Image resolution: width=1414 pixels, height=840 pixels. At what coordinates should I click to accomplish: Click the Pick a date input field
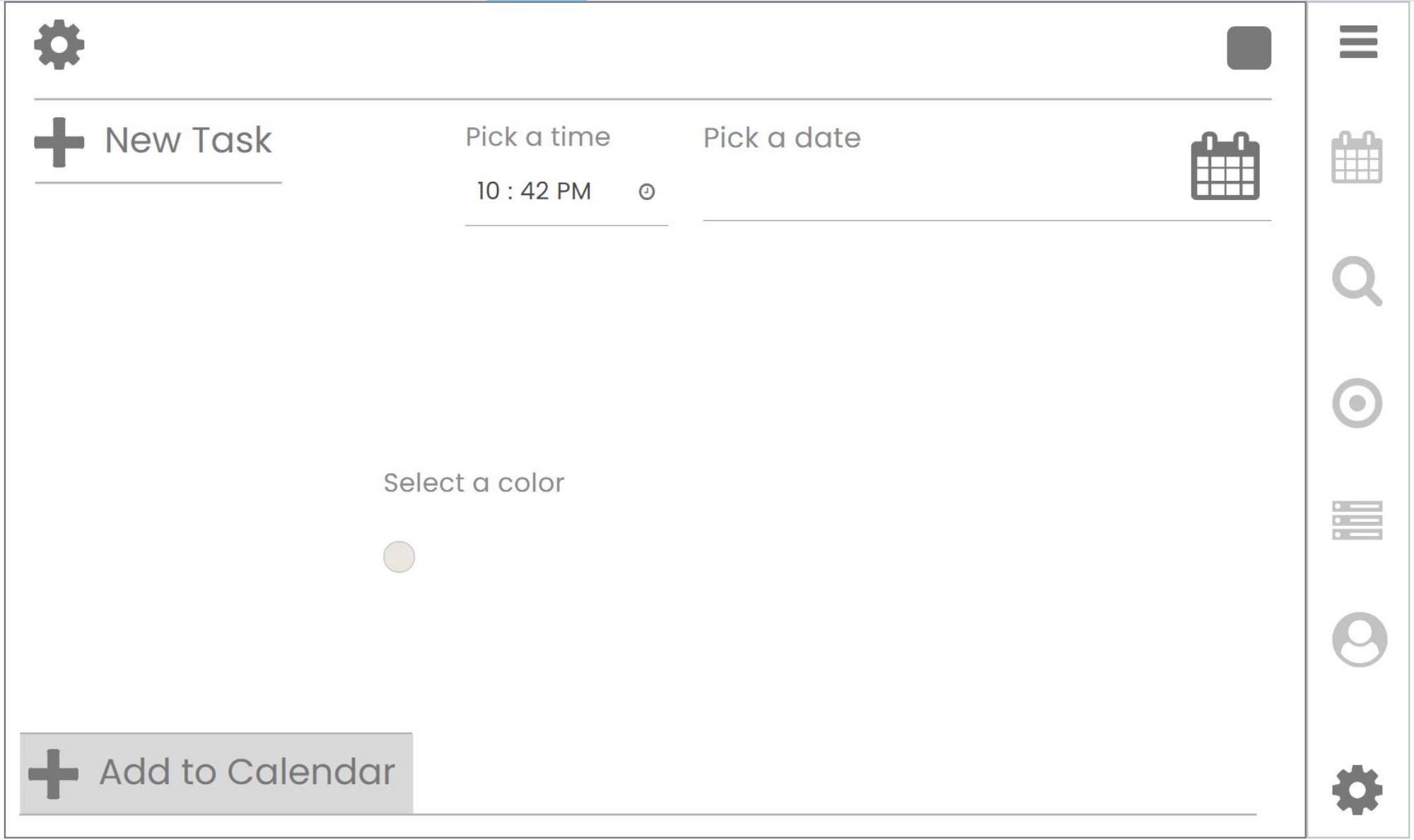tap(933, 191)
